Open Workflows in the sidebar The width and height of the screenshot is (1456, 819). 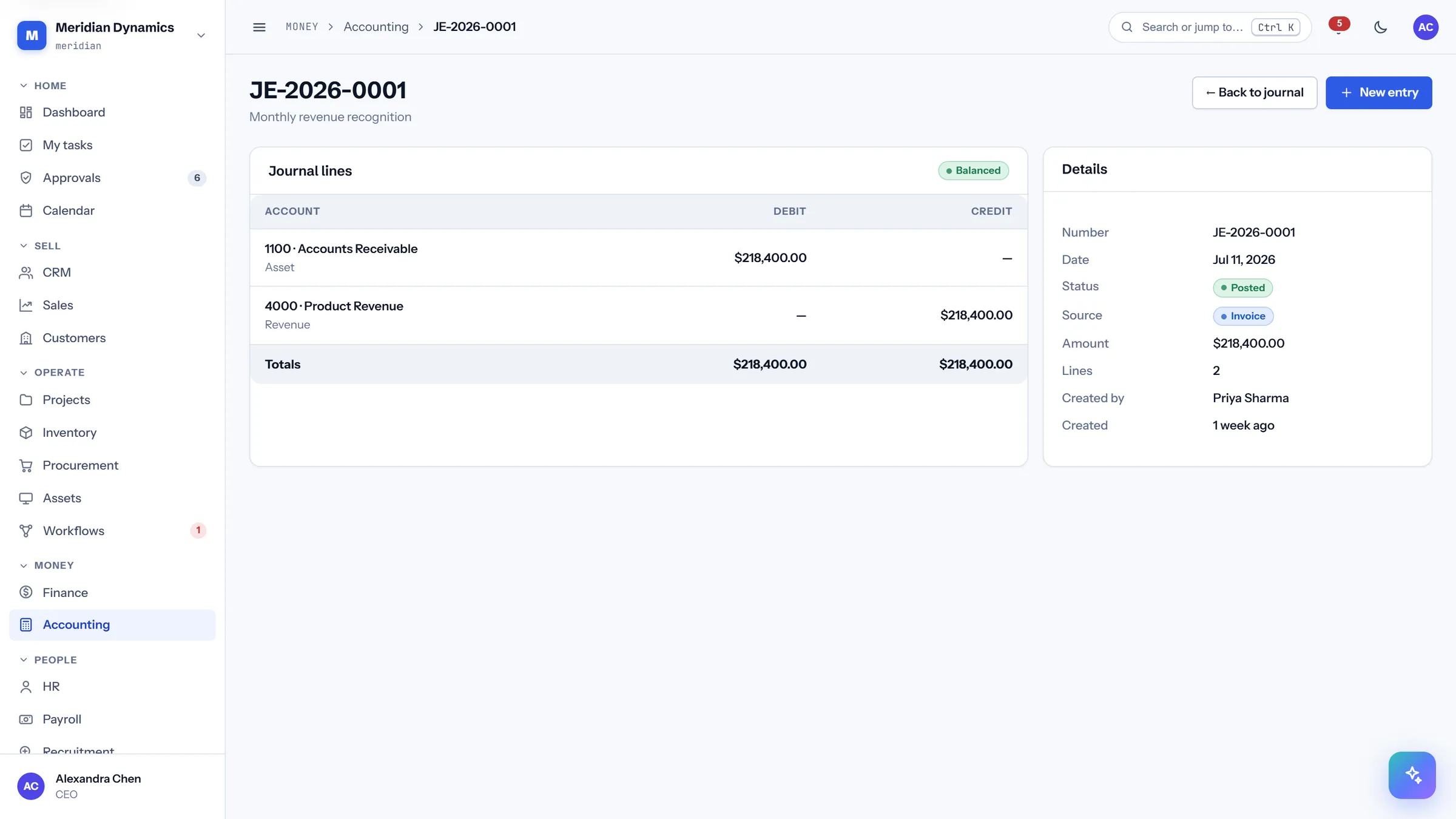(x=112, y=531)
